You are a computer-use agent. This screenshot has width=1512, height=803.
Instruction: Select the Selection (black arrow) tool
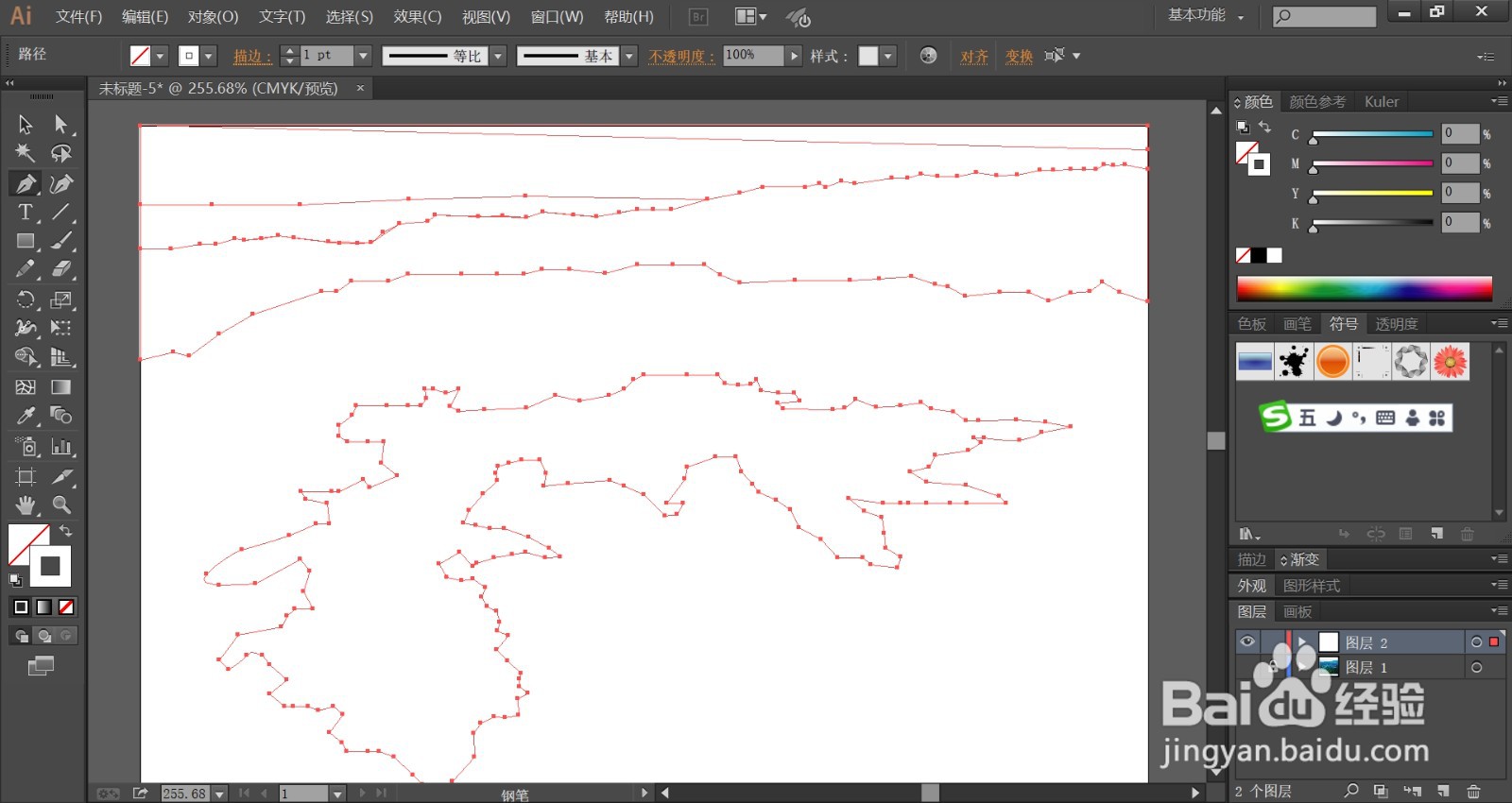coord(26,125)
